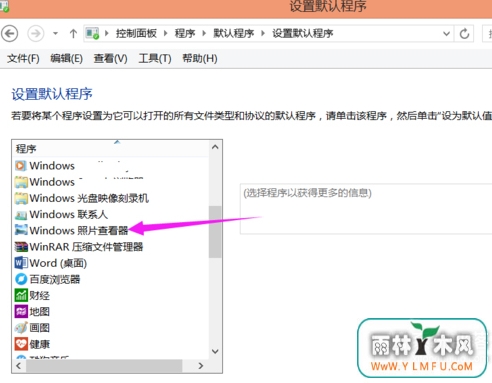This screenshot has height=383, width=492.
Task: Select 设置默认程序 in the address breadcrumb
Action: pyautogui.click(x=303, y=33)
